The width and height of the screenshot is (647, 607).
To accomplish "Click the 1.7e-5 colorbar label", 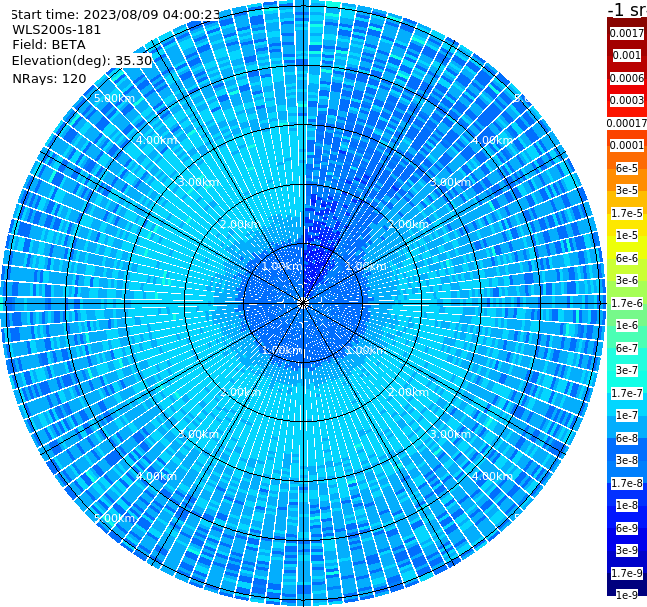I will (x=627, y=213).
